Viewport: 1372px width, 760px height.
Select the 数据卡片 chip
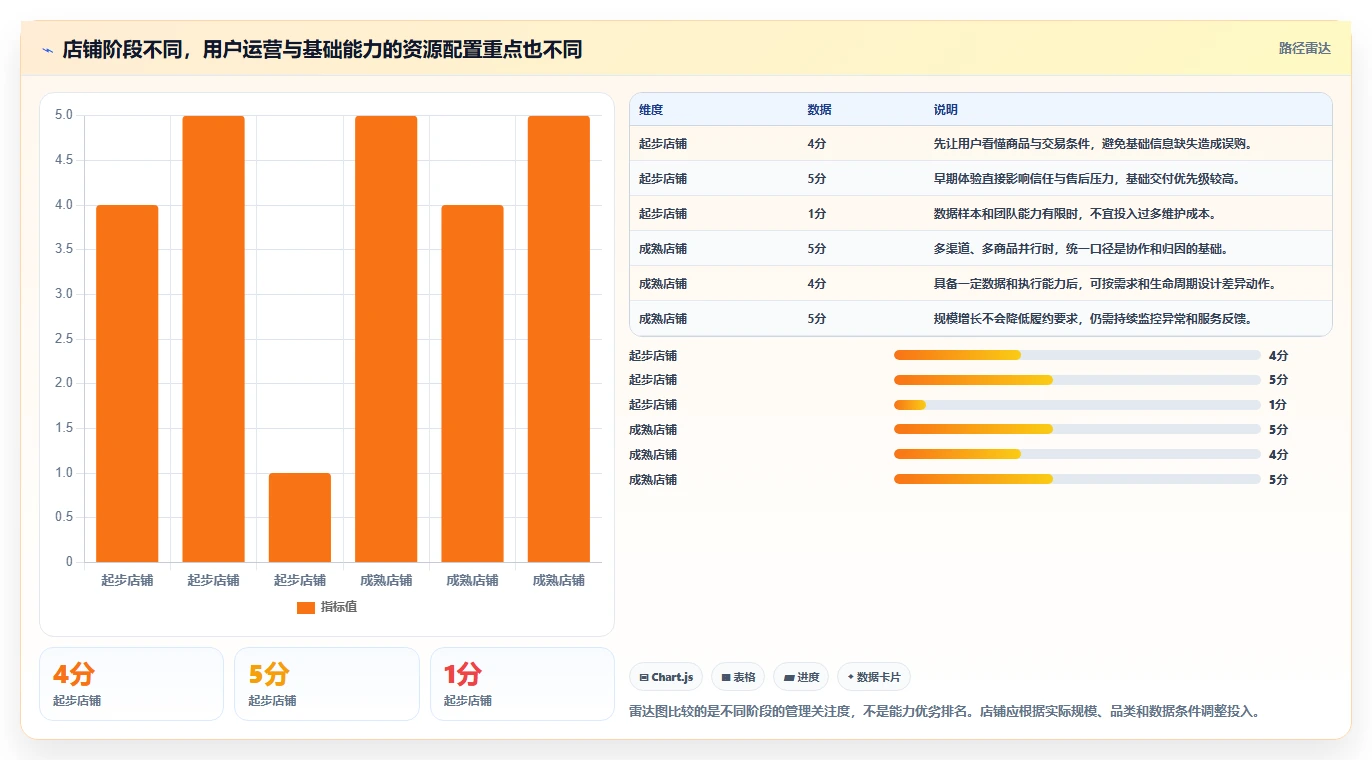pyautogui.click(x=874, y=677)
